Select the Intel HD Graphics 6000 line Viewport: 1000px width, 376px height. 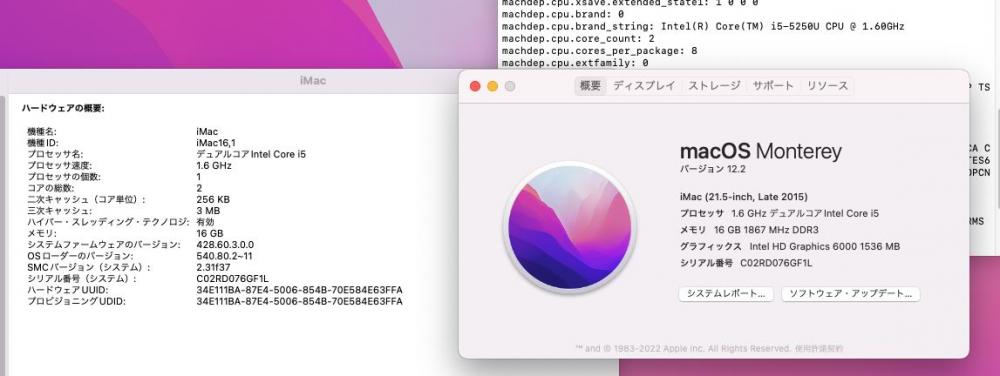click(x=790, y=247)
